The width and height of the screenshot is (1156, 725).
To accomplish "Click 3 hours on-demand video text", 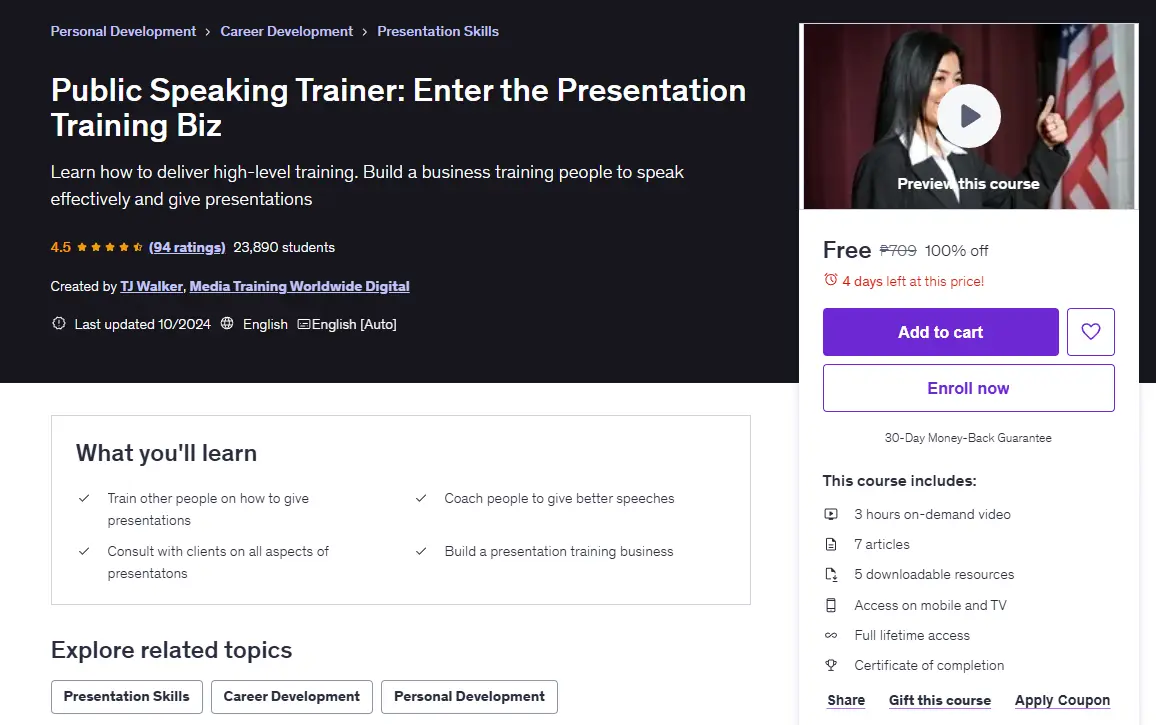I will pos(932,514).
